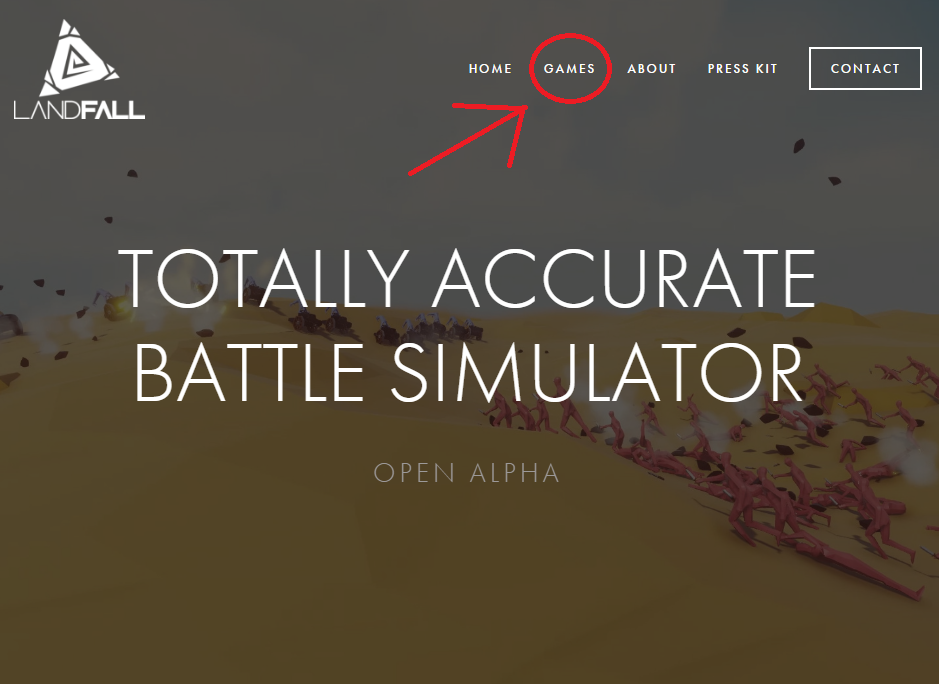Click the crowd of red soldiers
The width and height of the screenshot is (939, 684).
749,455
